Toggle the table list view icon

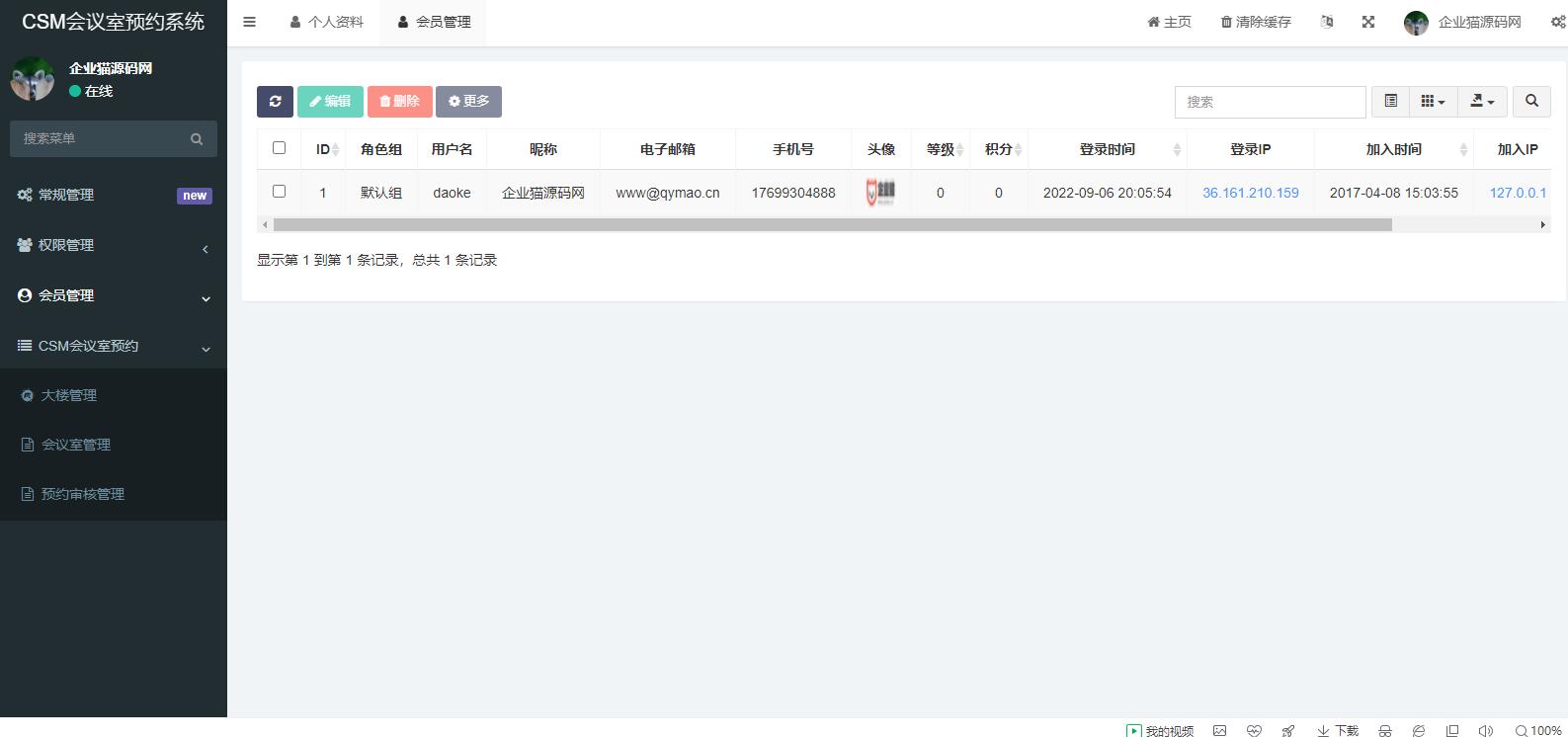point(1390,101)
